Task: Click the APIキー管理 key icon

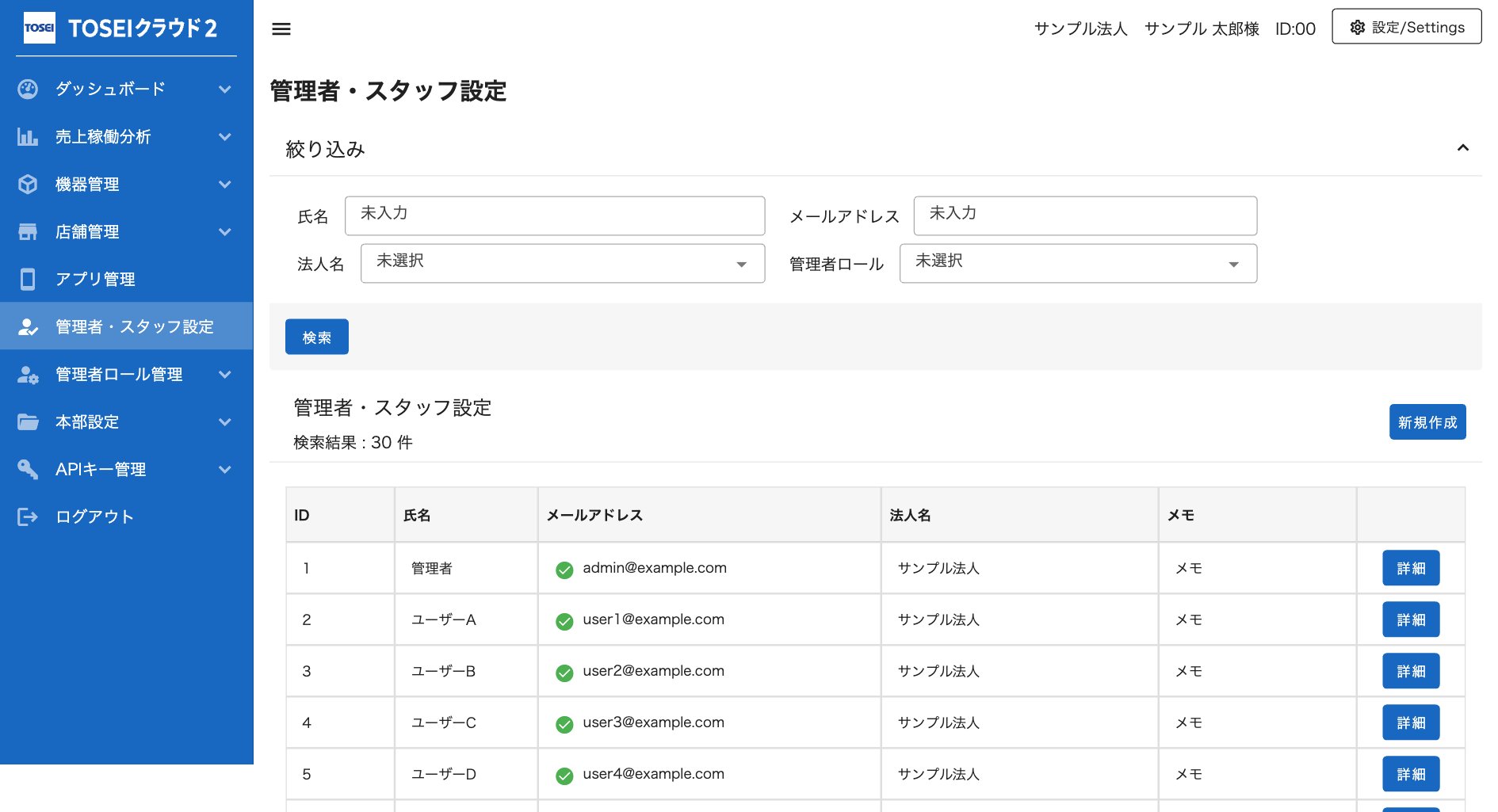Action: click(28, 469)
